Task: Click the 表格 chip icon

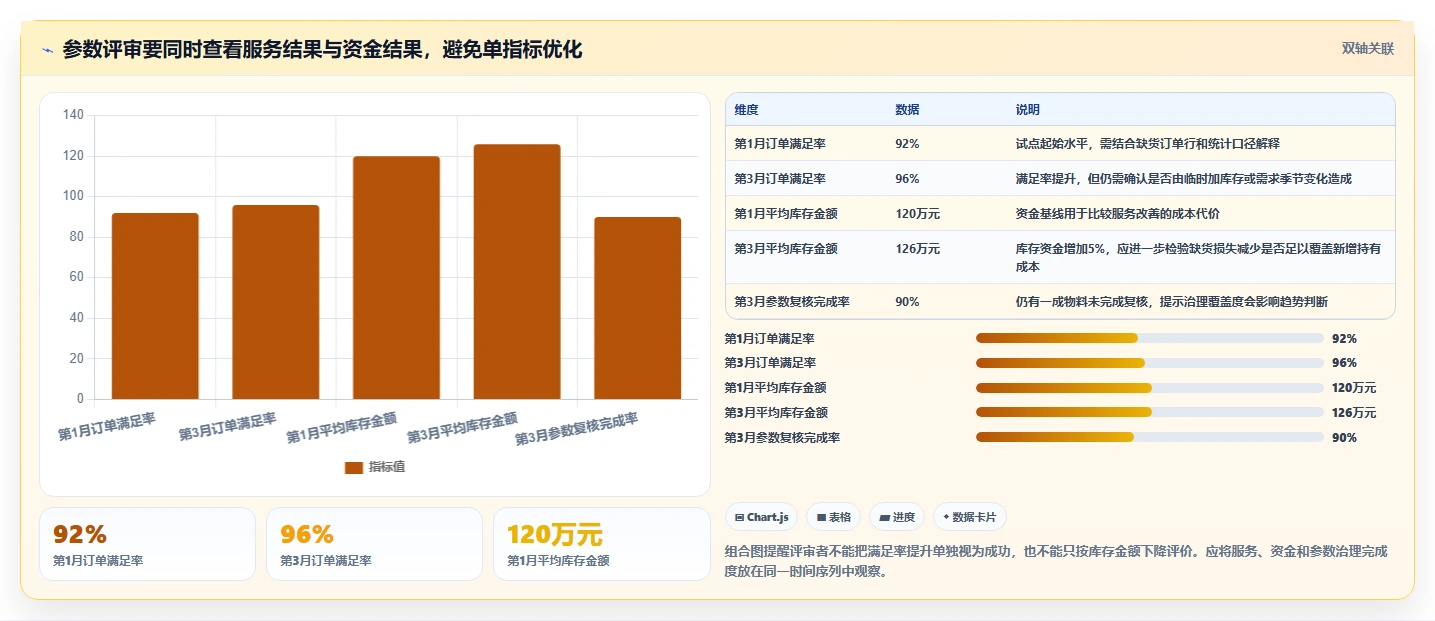Action: (x=821, y=518)
